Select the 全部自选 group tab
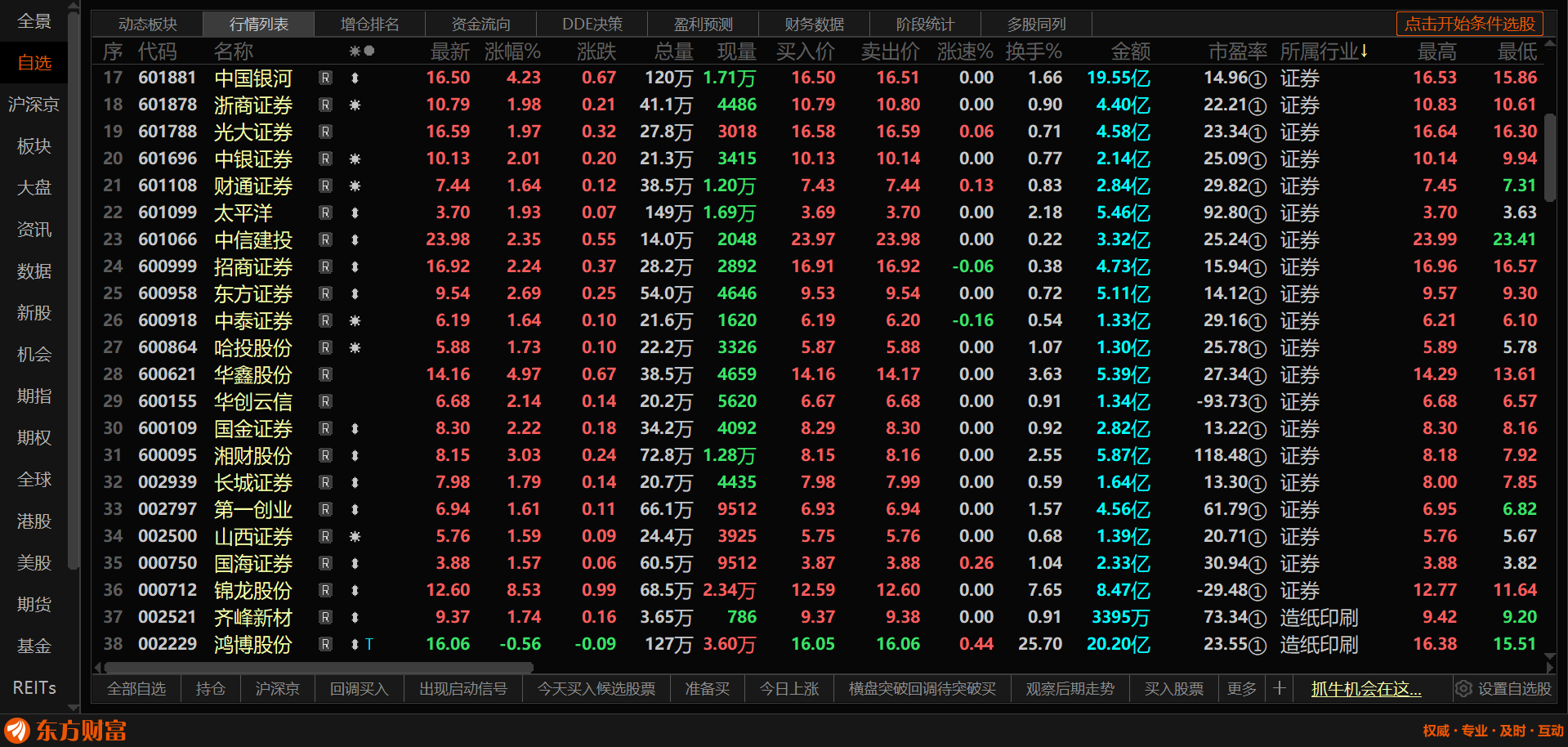This screenshot has width=1568, height=747. tap(136, 689)
